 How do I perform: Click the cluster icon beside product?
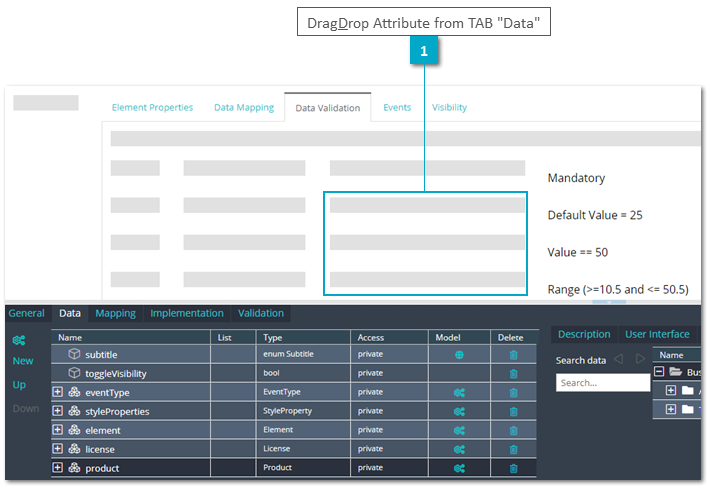pyautogui.click(x=74, y=467)
